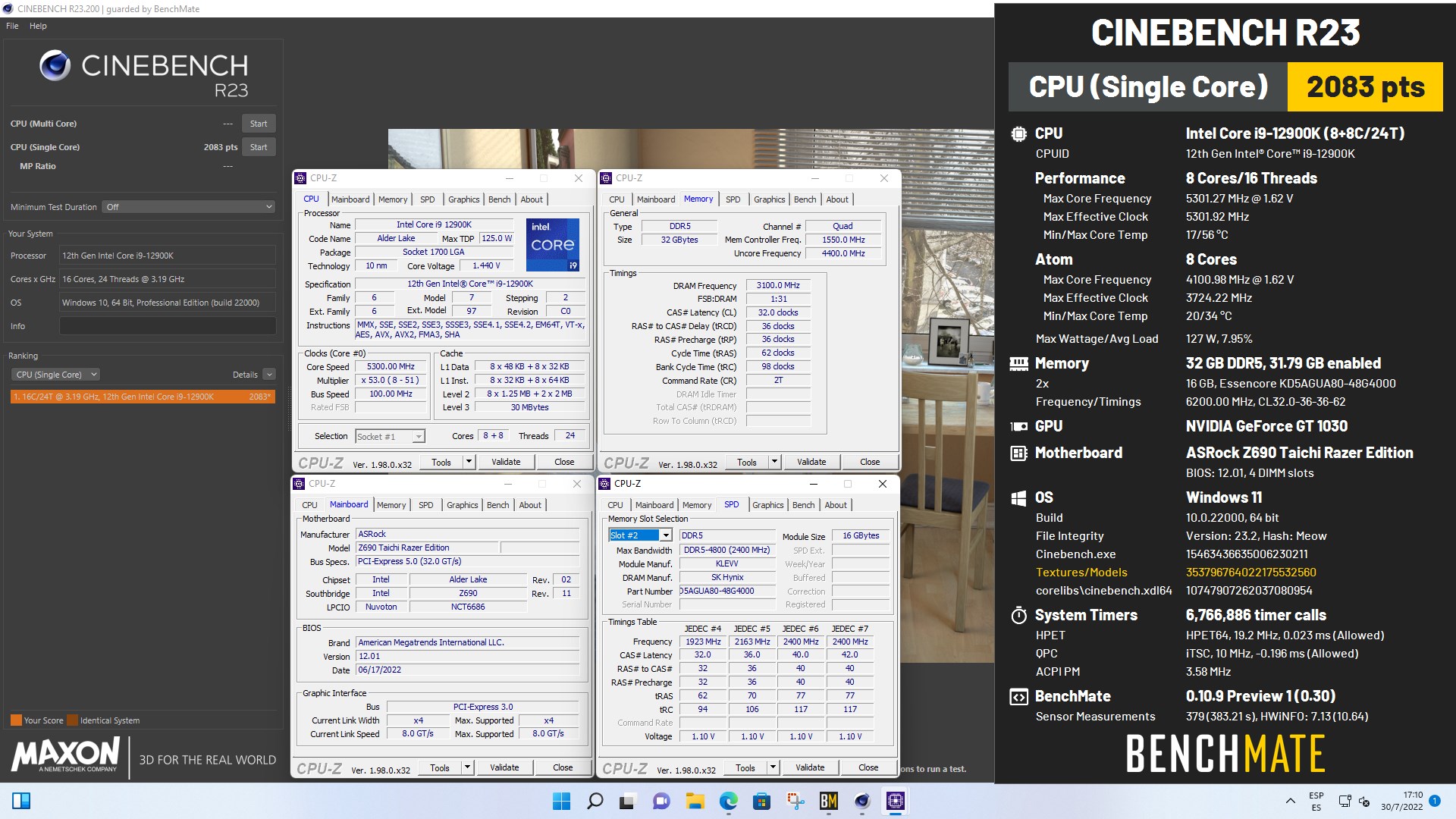Image resolution: width=1456 pixels, height=819 pixels.
Task: Expand the ranking Details dropdown
Action: point(269,375)
